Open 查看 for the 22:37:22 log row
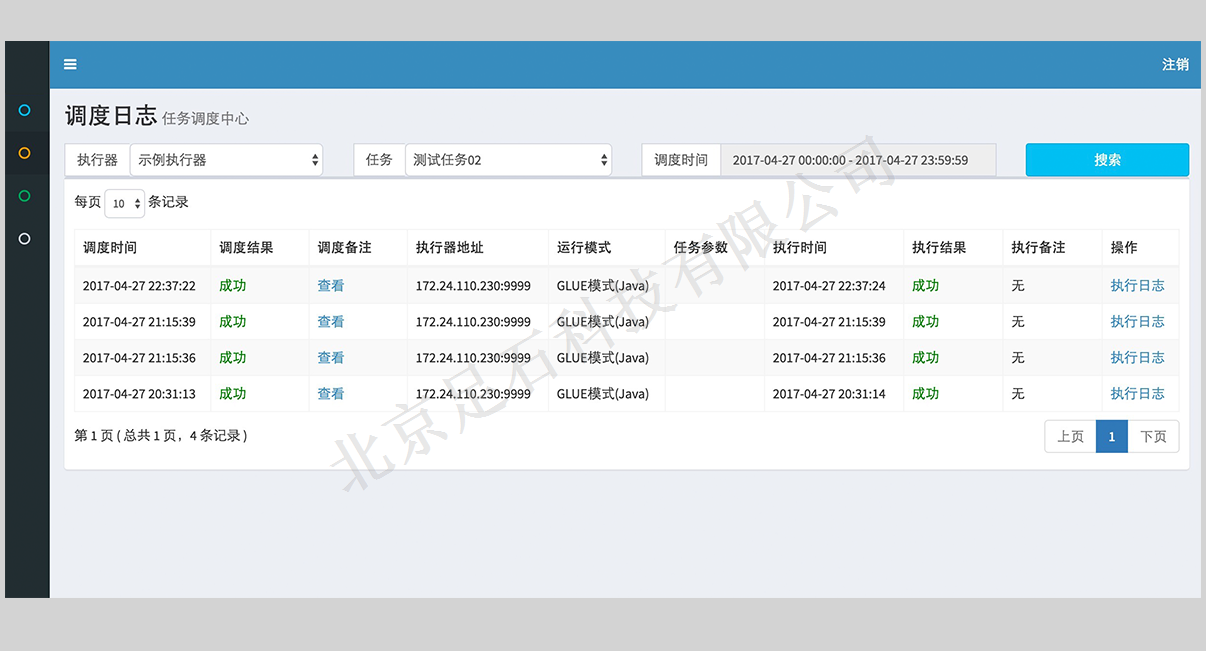Screen dimensions: 1206x651 (x=330, y=286)
